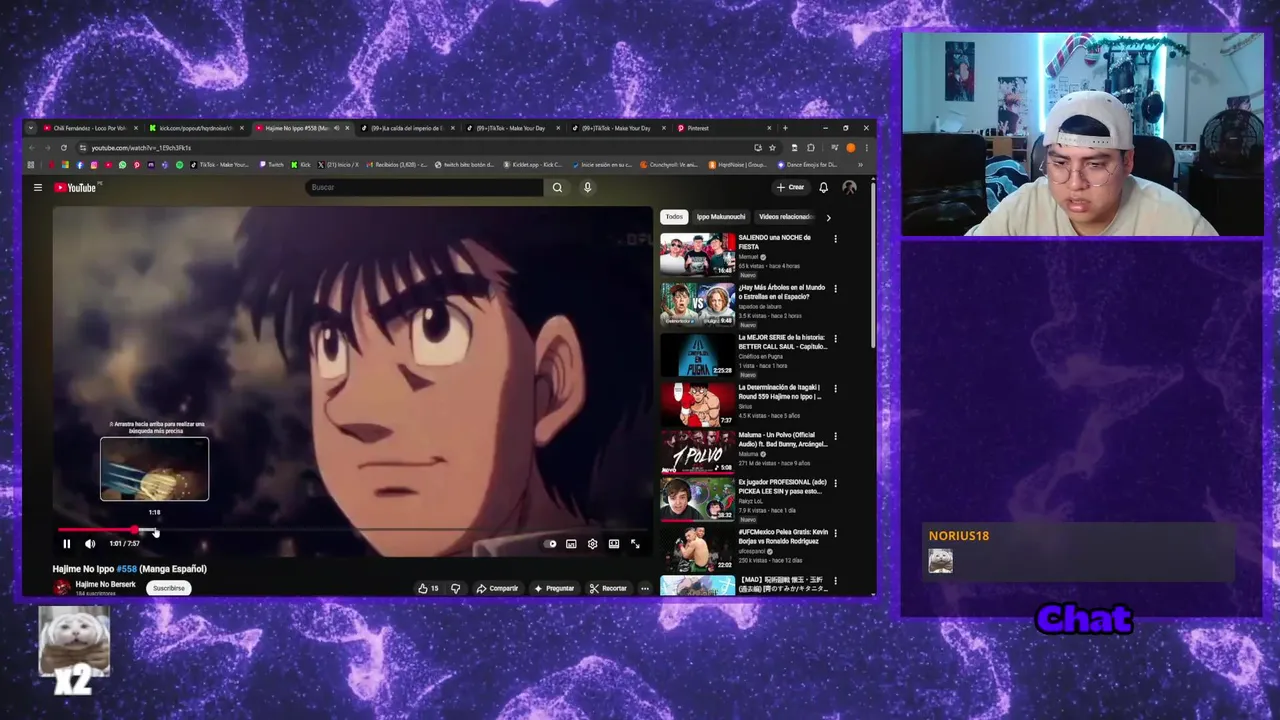Dislike the video with thumbs down

(x=456, y=588)
